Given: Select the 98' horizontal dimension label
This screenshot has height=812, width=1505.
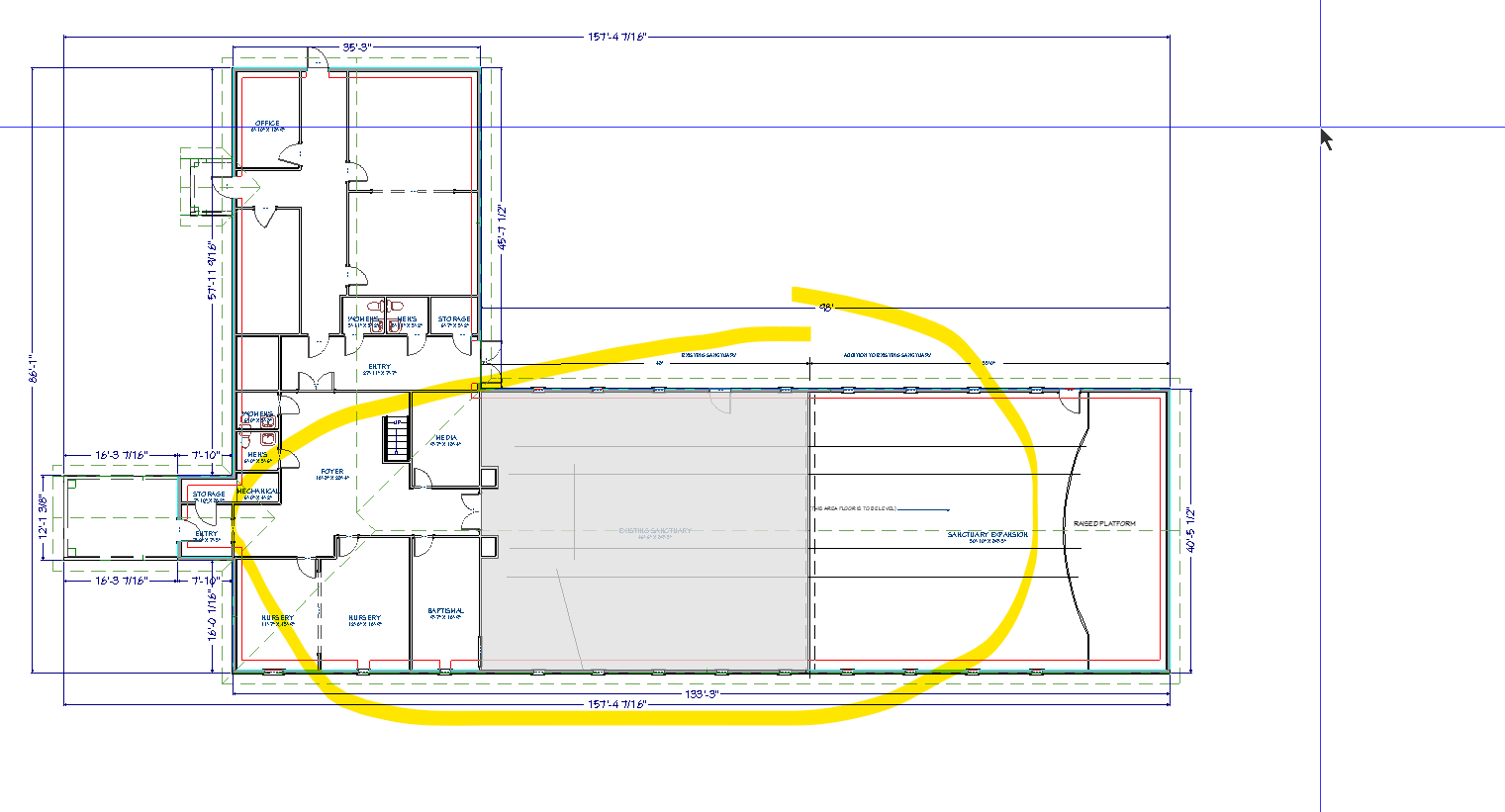Looking at the screenshot, I should click(825, 308).
